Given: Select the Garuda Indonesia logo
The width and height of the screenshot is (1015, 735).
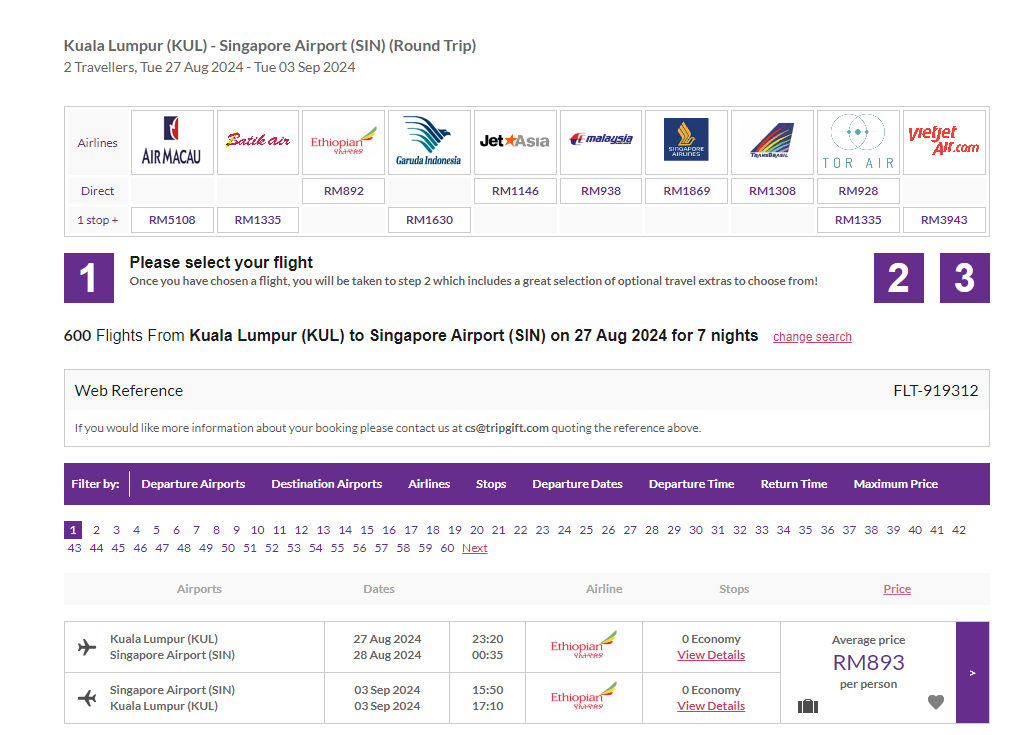Looking at the screenshot, I should pos(429,142).
